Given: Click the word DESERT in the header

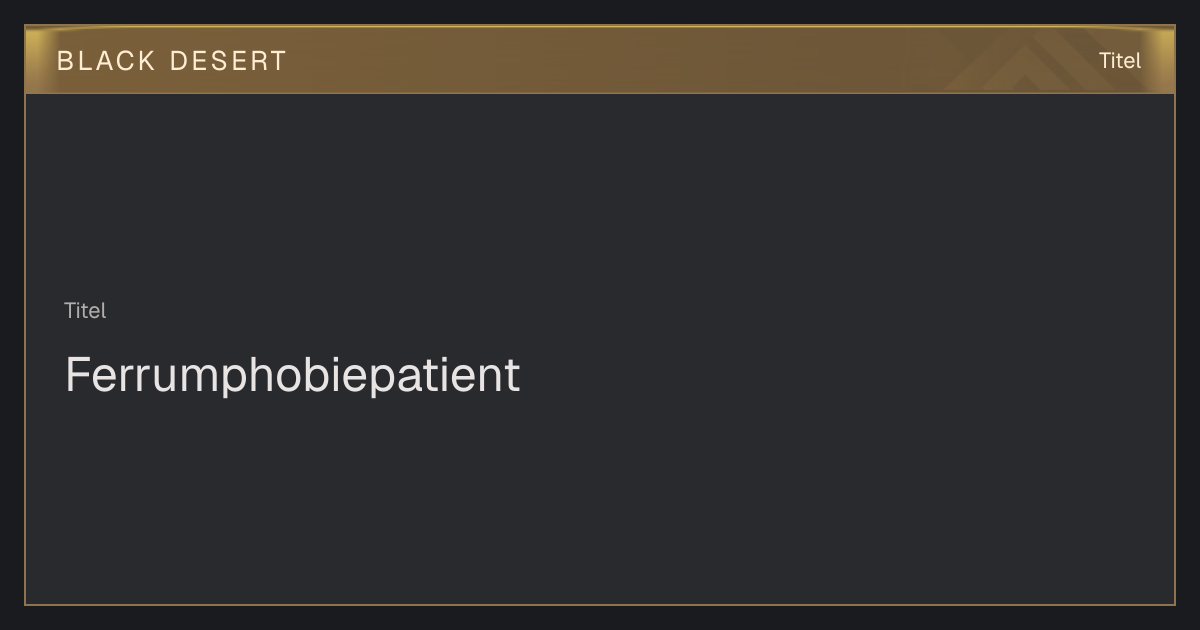Looking at the screenshot, I should (228, 61).
